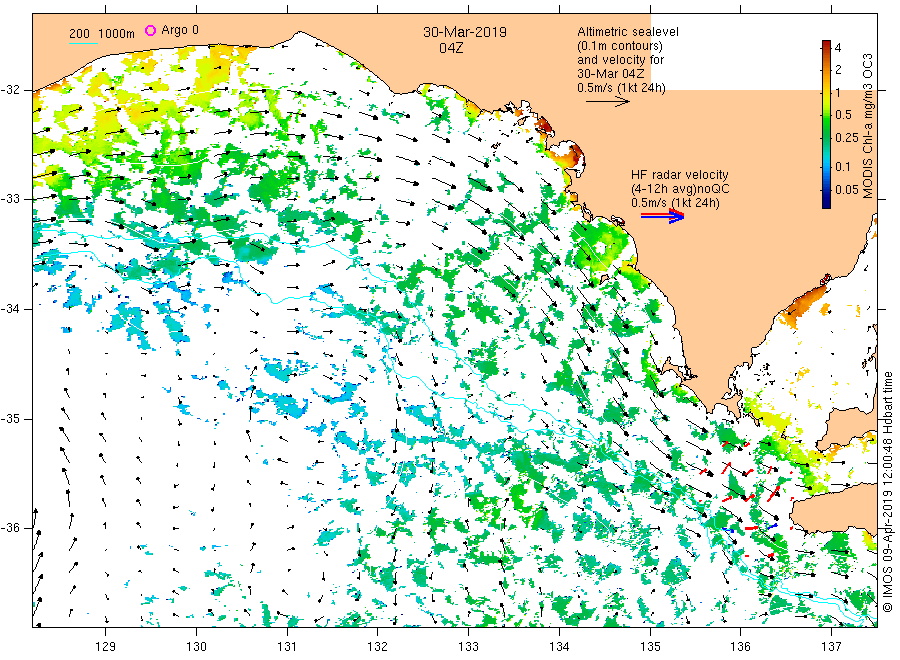Click the longitude label 130
The image size is (900, 660).
(x=196, y=647)
